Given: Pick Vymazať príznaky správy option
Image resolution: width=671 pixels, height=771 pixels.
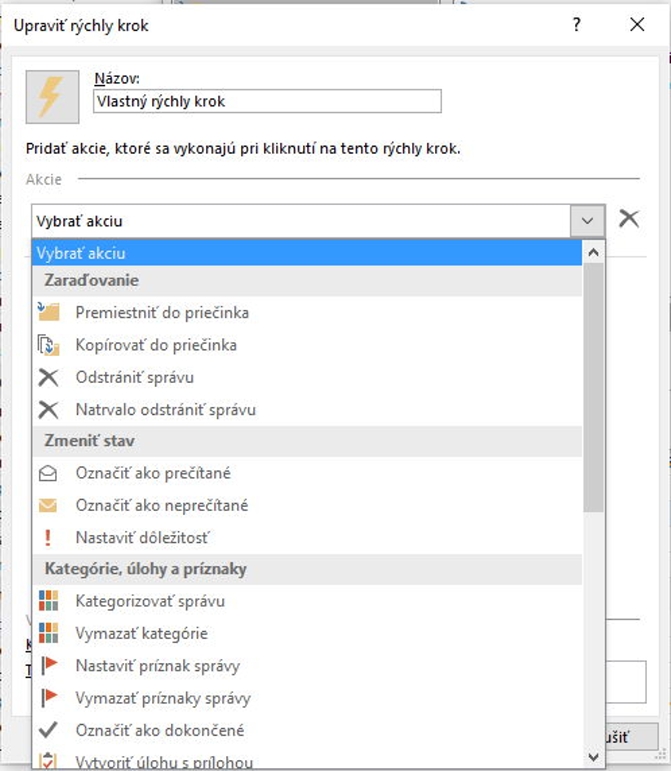Looking at the screenshot, I should 163,698.
